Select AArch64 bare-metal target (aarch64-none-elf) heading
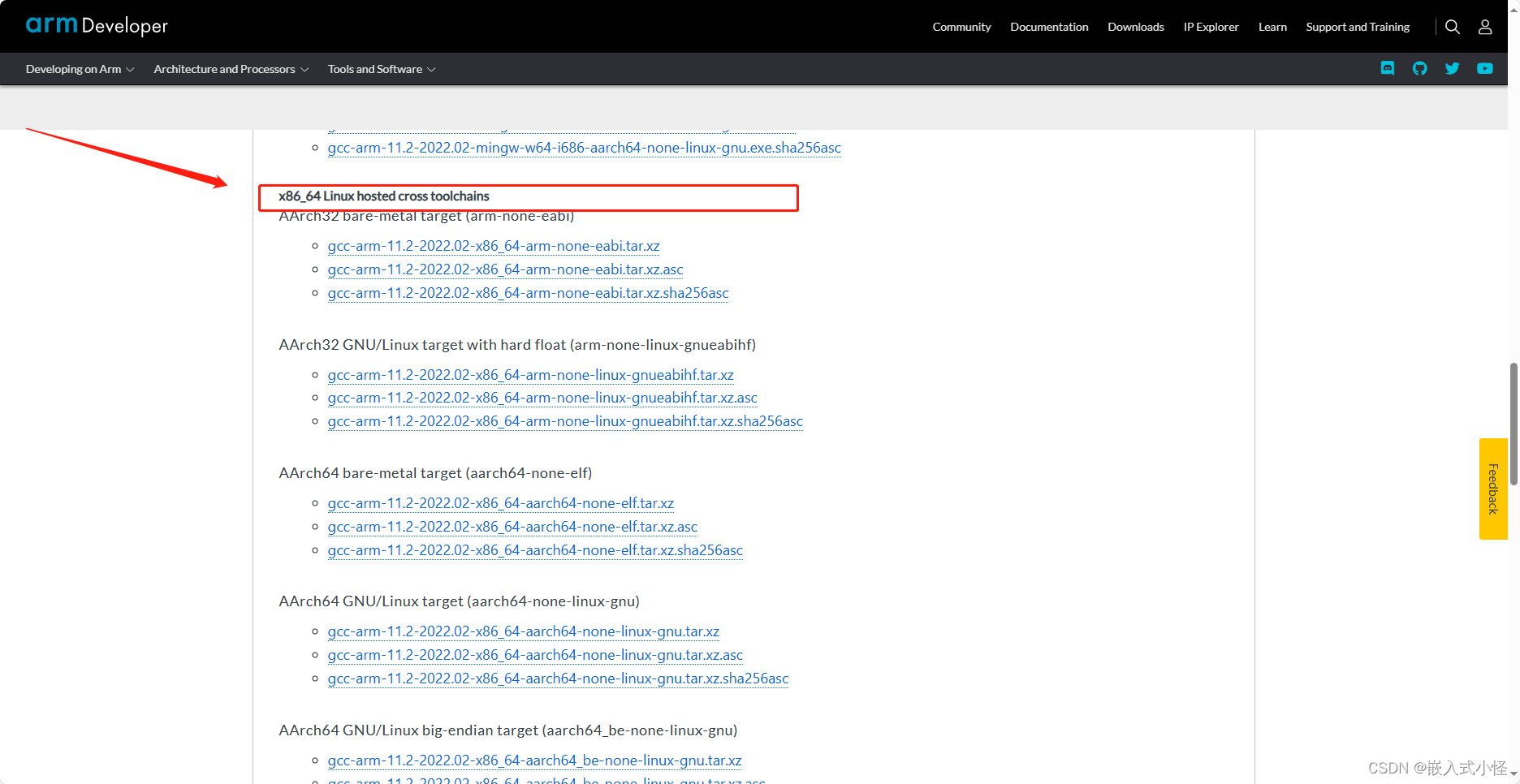The height and width of the screenshot is (784, 1520). 435,473
